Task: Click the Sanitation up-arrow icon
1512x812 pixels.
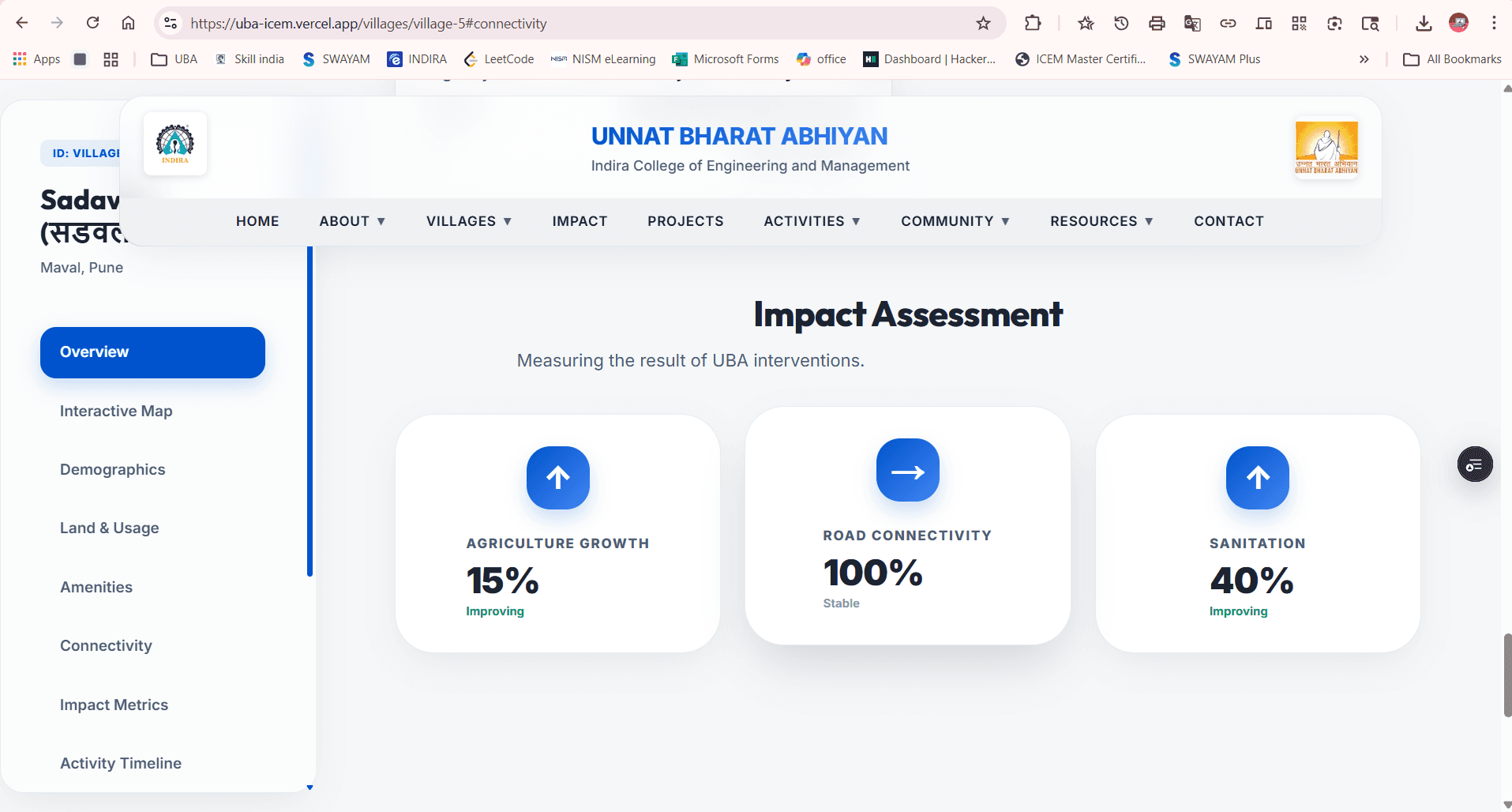Action: (1258, 478)
